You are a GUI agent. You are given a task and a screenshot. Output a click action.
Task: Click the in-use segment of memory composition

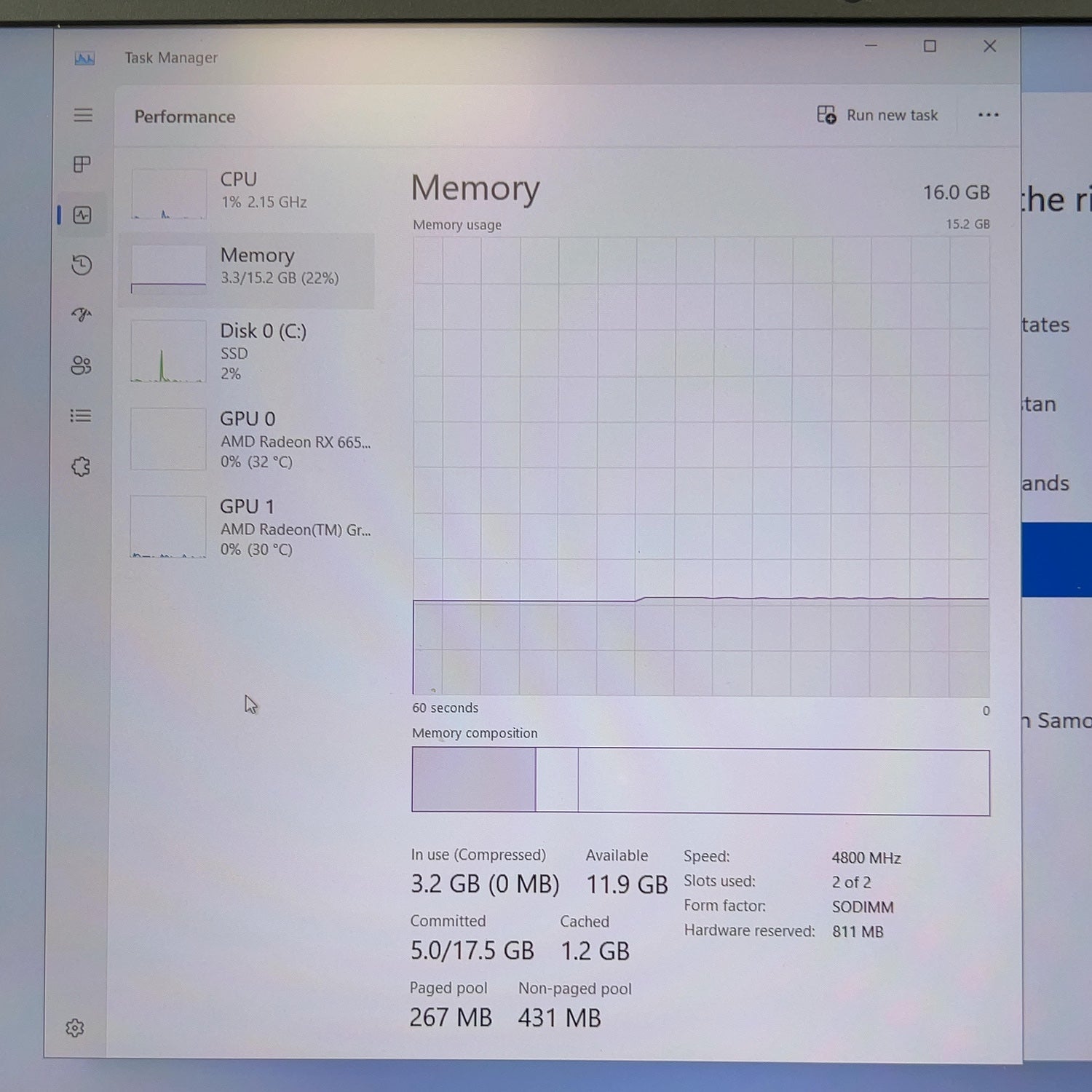pos(474,780)
